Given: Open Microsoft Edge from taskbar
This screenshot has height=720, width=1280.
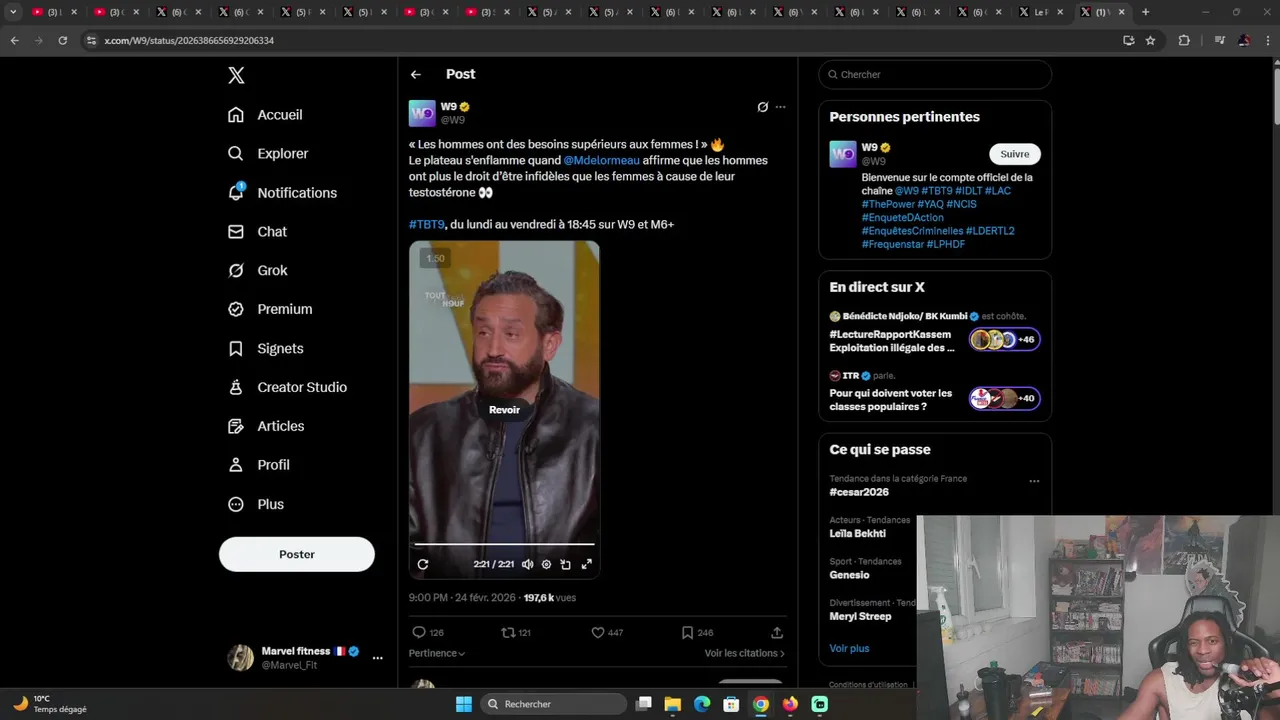Looking at the screenshot, I should [702, 704].
